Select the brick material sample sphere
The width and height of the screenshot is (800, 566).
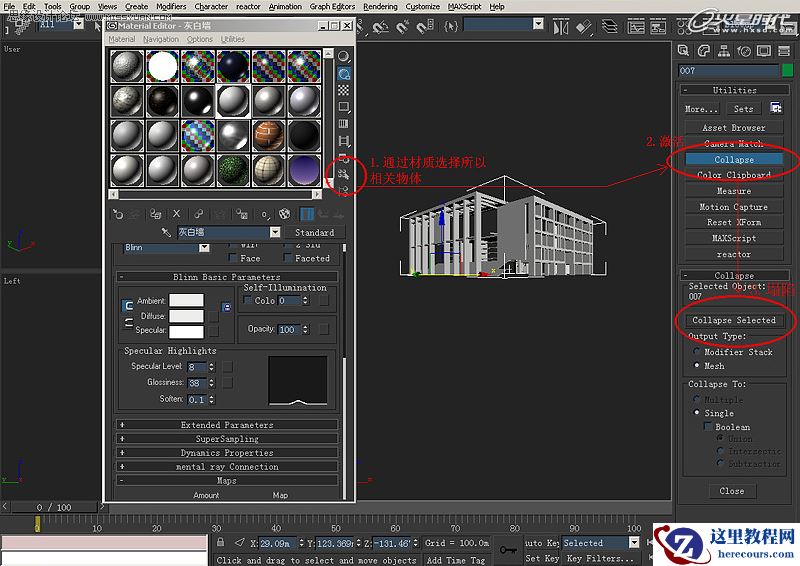pos(269,133)
